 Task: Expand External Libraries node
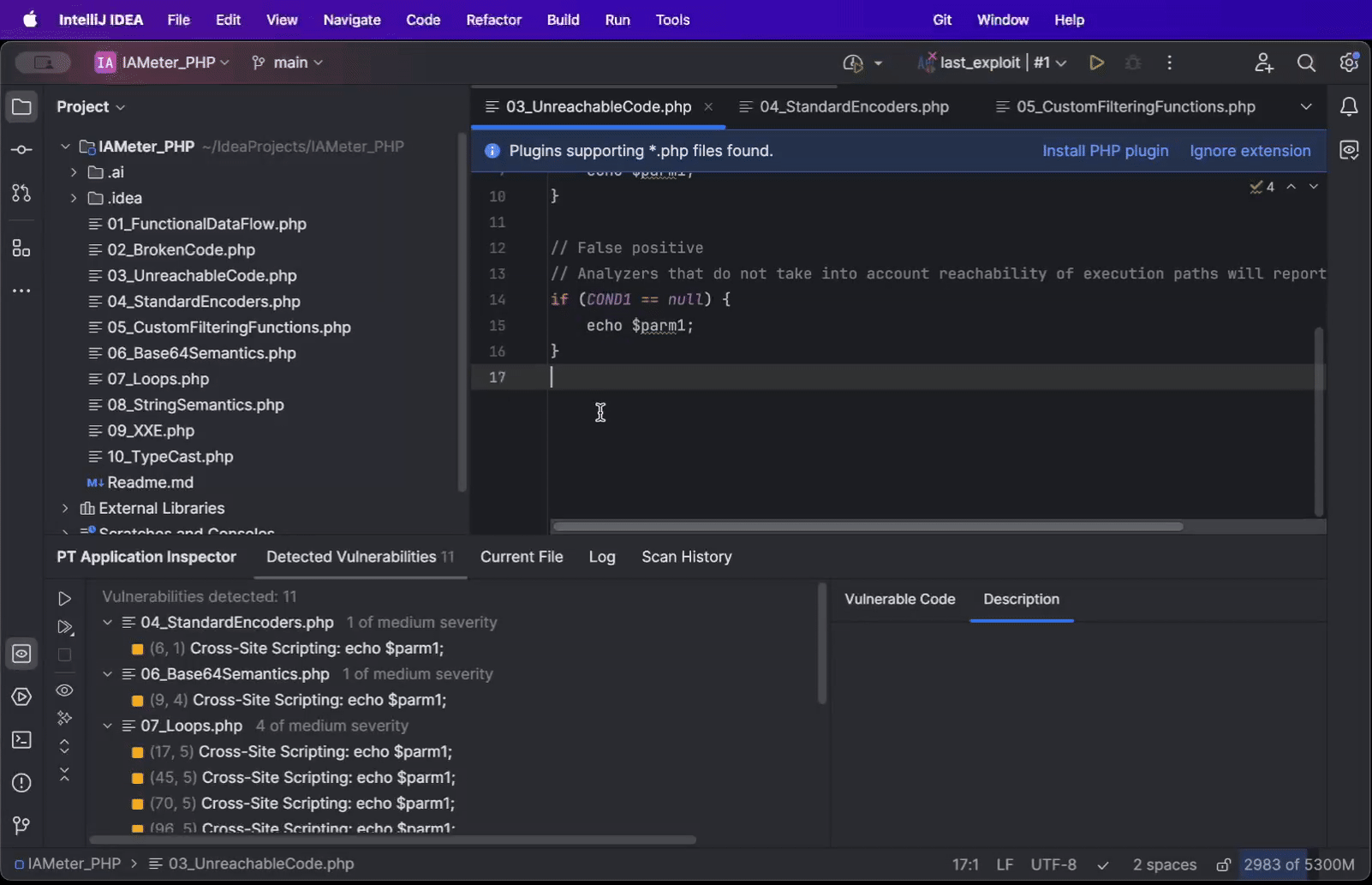(x=65, y=508)
